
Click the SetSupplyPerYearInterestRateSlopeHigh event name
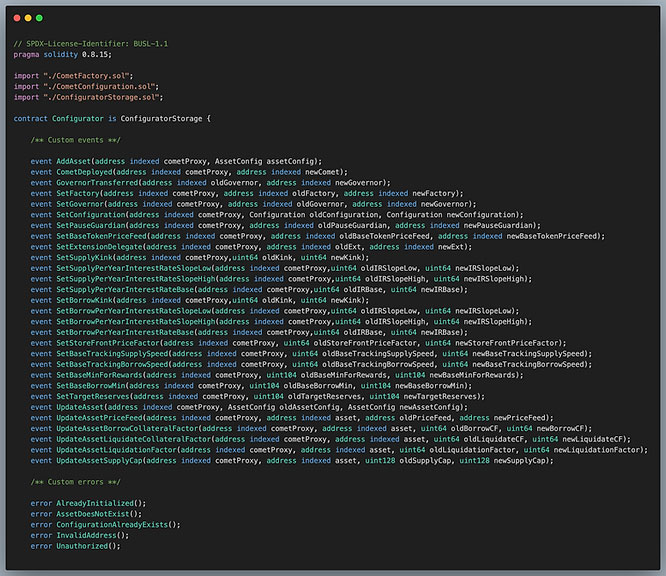tap(135, 279)
